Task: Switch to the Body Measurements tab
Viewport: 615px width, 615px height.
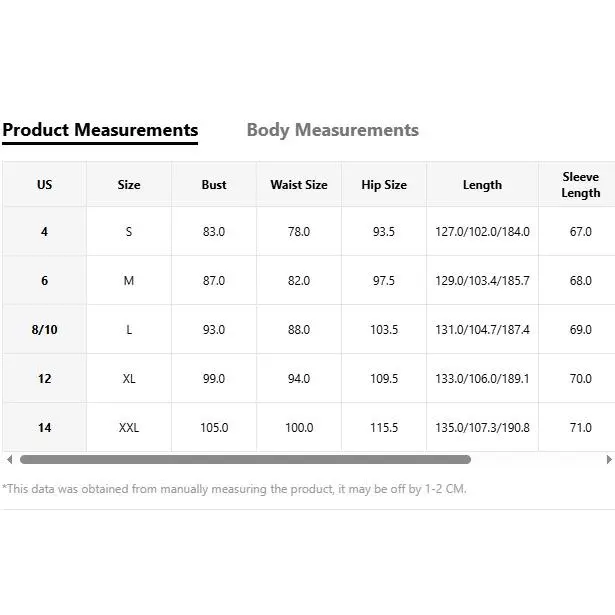Action: 332,130
